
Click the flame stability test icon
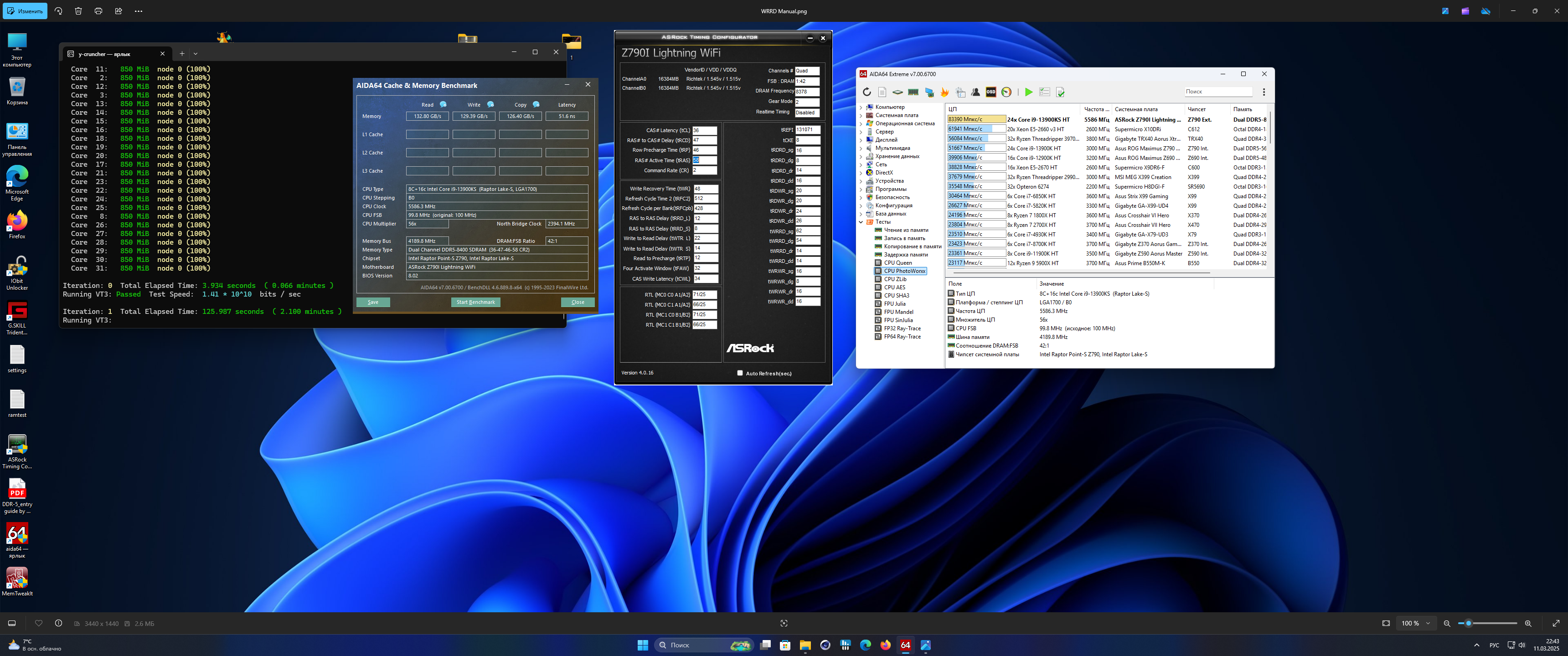point(944,92)
